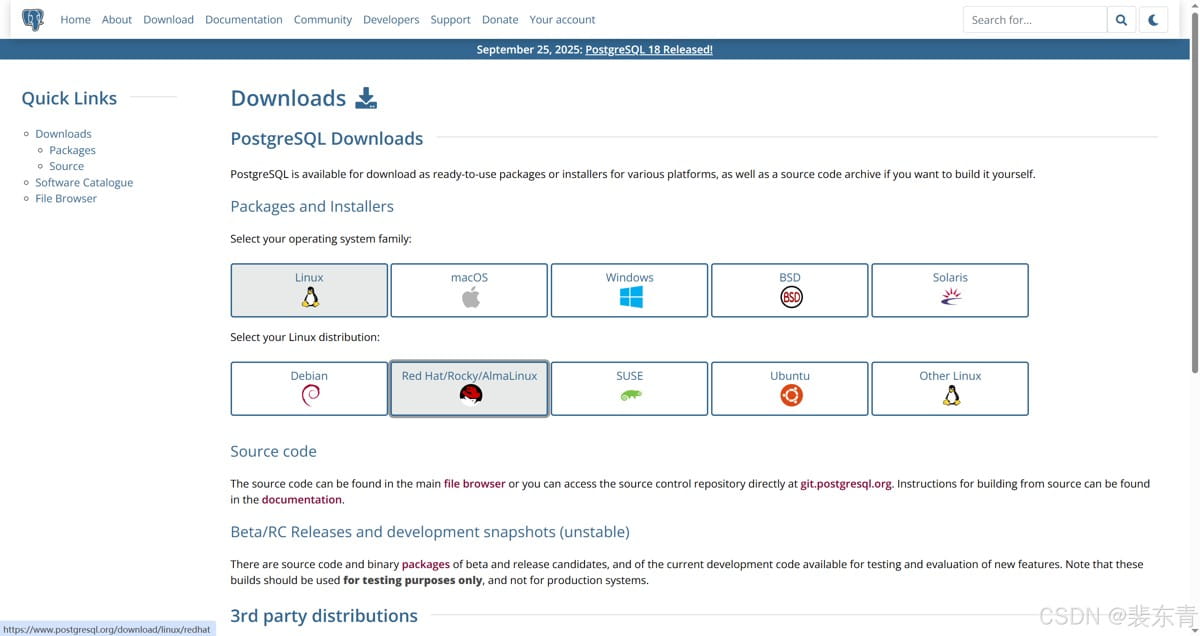The image size is (1200, 636).
Task: Click the PostgreSQL elephant logo
Action: pos(33,19)
